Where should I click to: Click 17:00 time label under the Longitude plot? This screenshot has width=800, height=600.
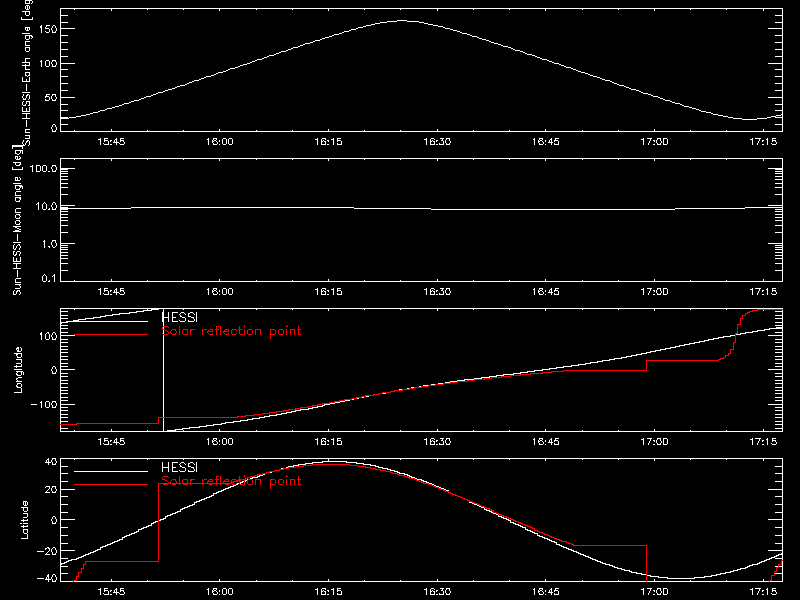pyautogui.click(x=655, y=441)
